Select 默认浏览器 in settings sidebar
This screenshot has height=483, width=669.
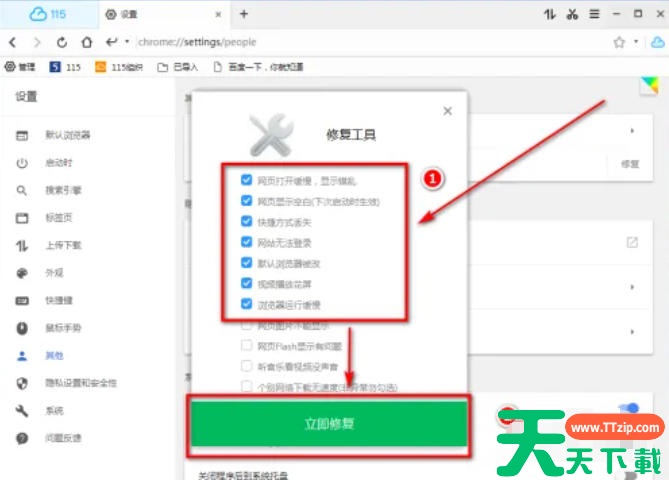[x=68, y=135]
